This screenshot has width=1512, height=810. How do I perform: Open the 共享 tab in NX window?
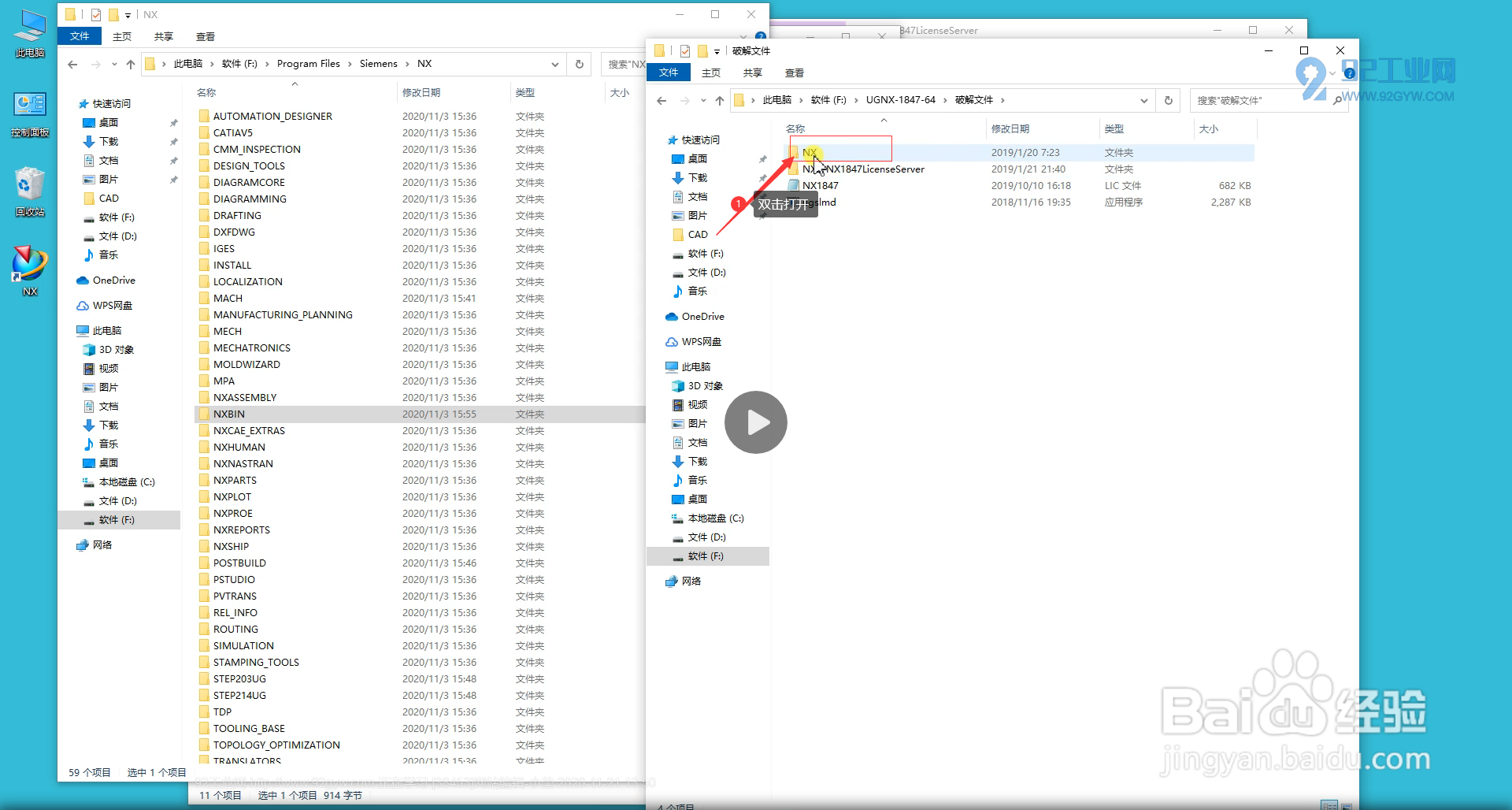(164, 36)
